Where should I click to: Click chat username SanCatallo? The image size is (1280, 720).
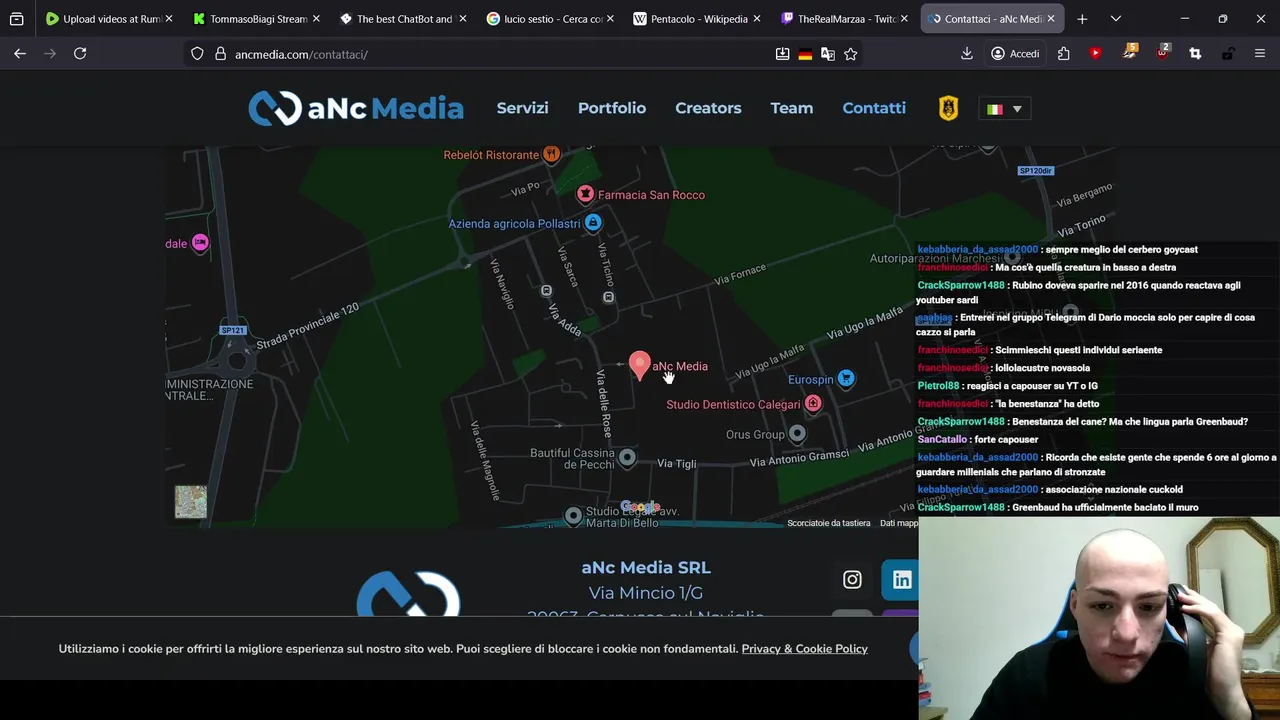(x=942, y=440)
